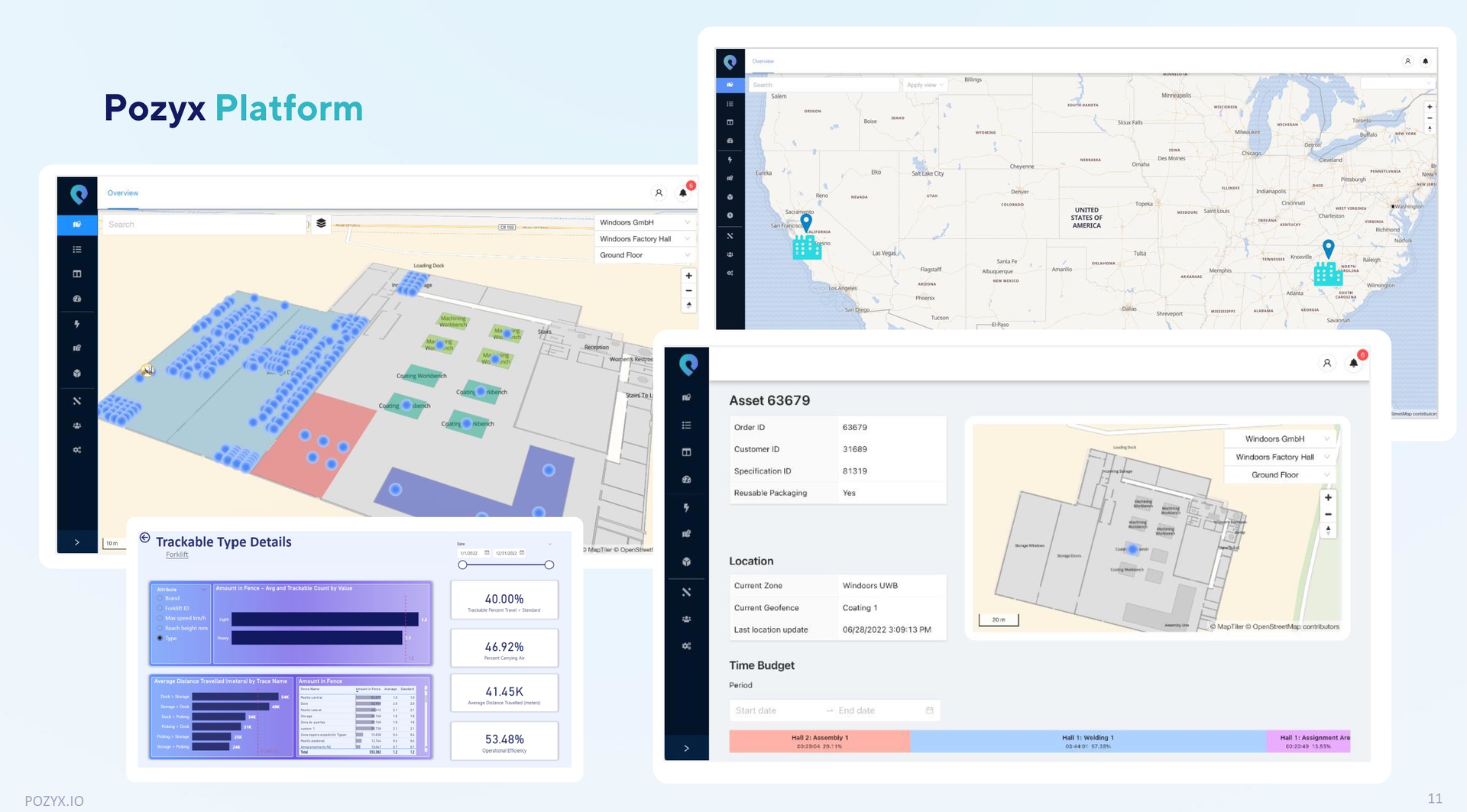This screenshot has width=1467, height=812.
Task: Select the list icon in the left sidebar
Action: tap(76, 249)
